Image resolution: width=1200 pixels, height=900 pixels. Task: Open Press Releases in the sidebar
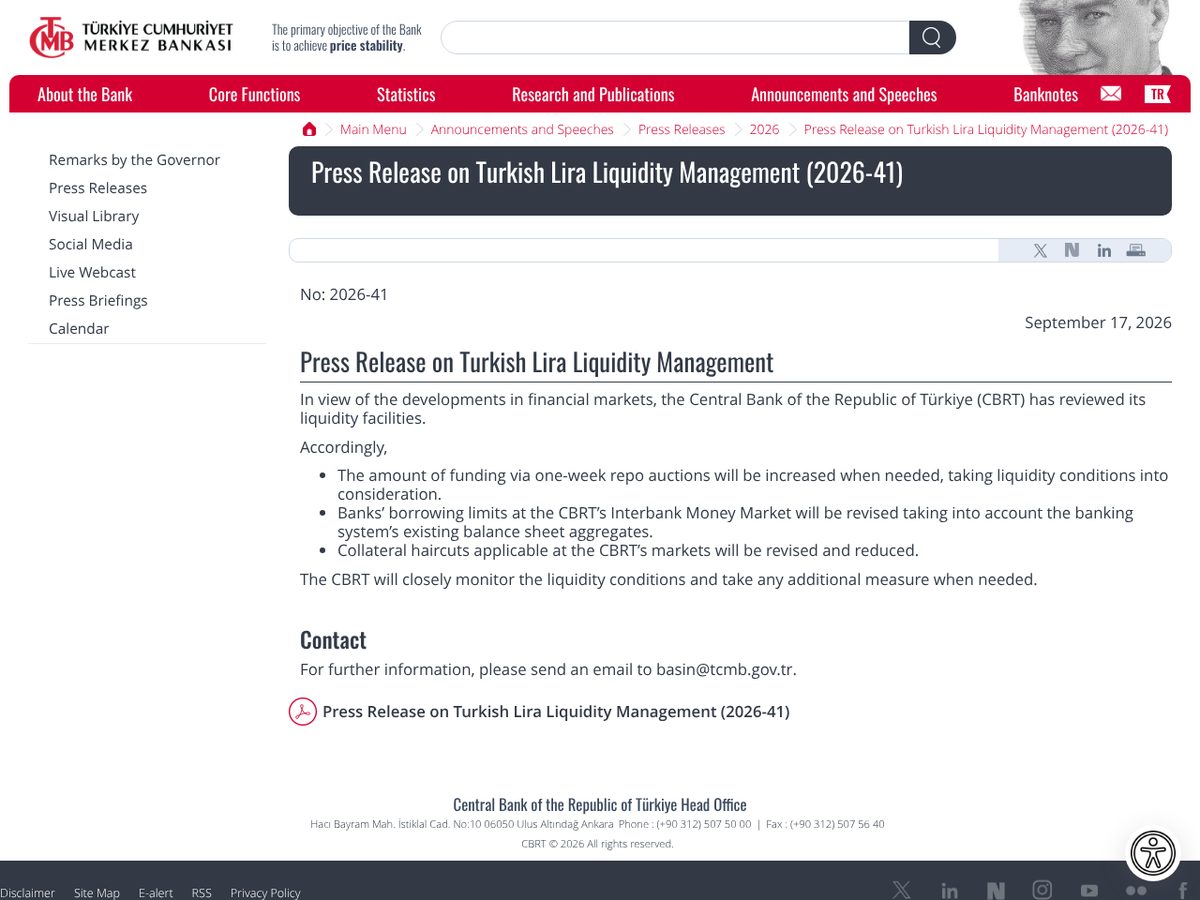tap(98, 188)
